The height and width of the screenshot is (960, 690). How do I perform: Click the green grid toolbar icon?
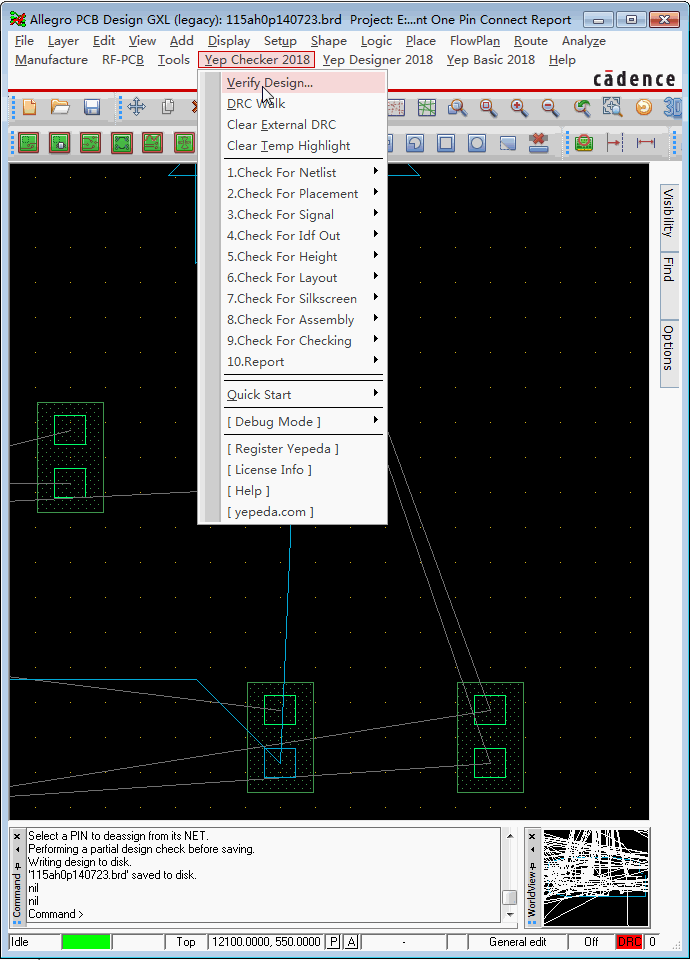pyautogui.click(x=427, y=108)
